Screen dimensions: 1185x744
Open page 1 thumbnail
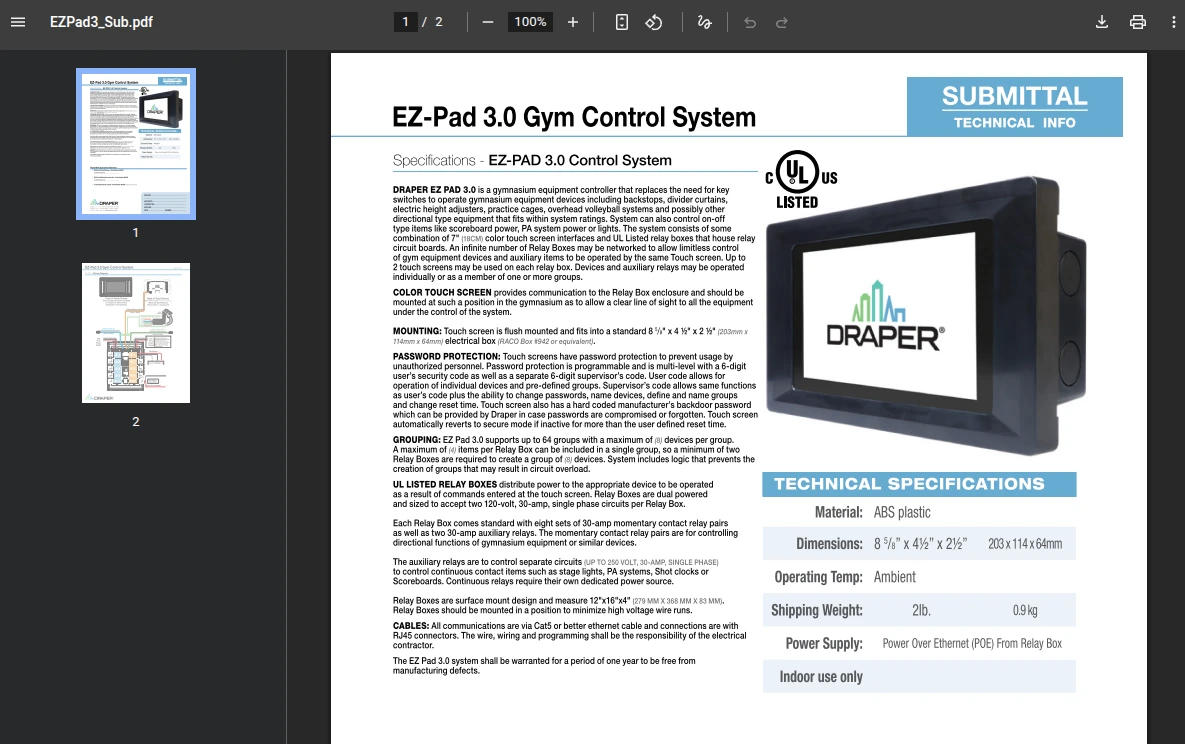136,144
